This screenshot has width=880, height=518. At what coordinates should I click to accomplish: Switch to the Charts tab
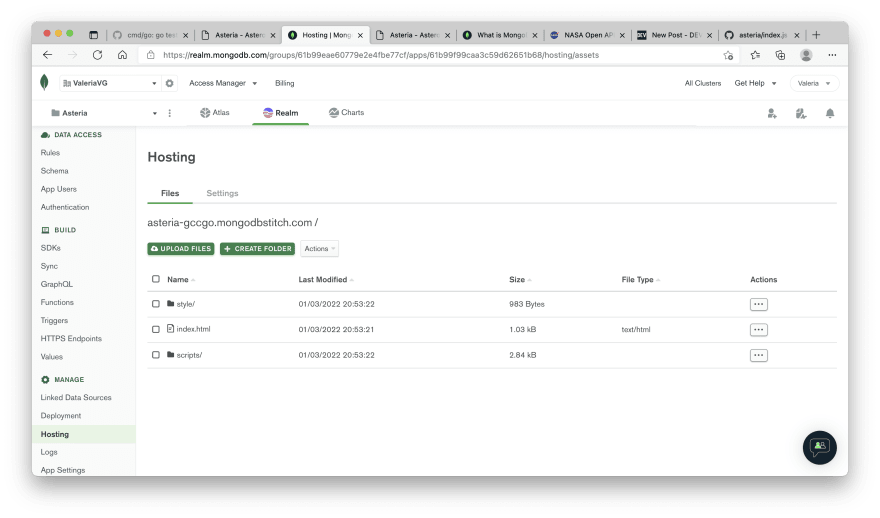(x=346, y=112)
